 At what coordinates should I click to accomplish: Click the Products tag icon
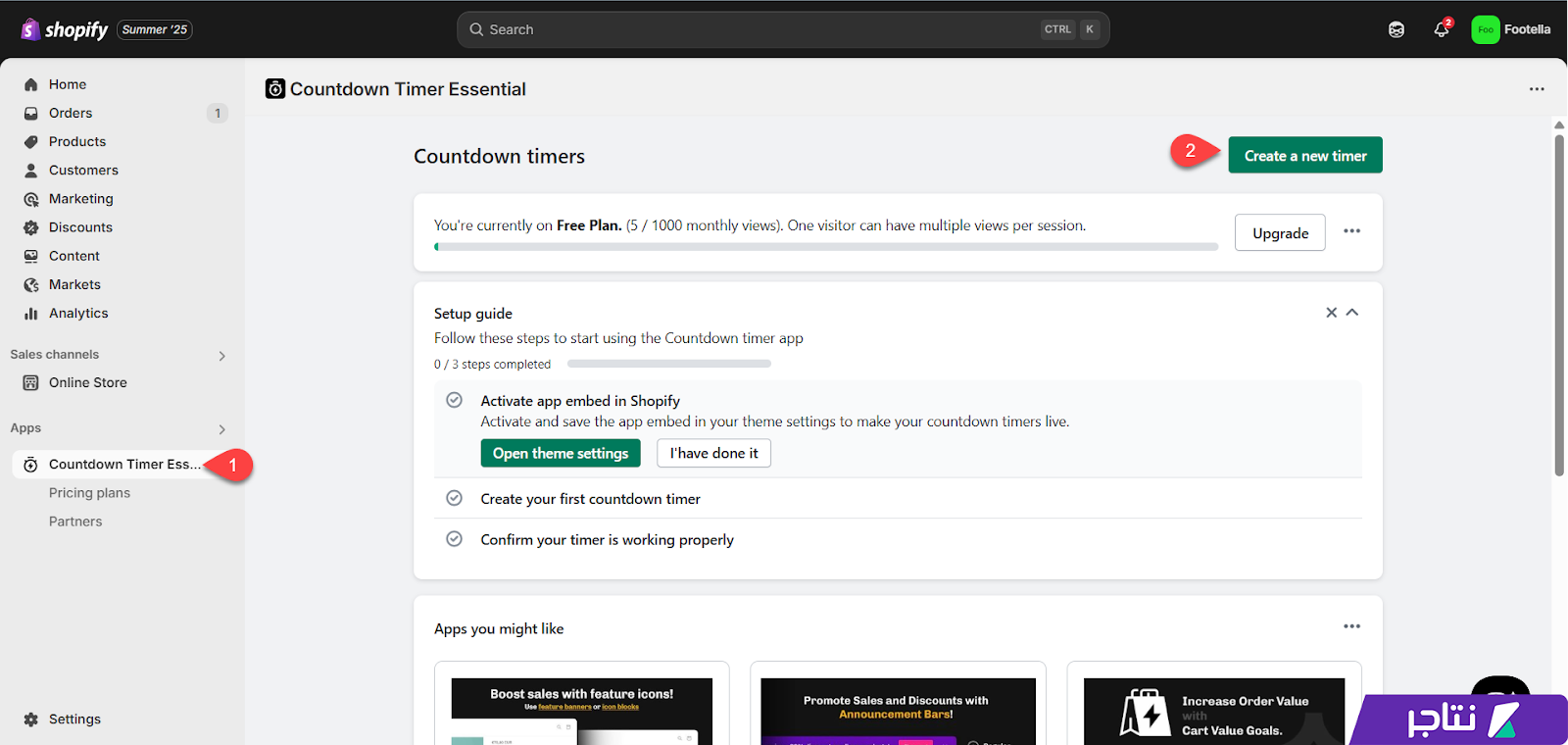click(x=31, y=141)
